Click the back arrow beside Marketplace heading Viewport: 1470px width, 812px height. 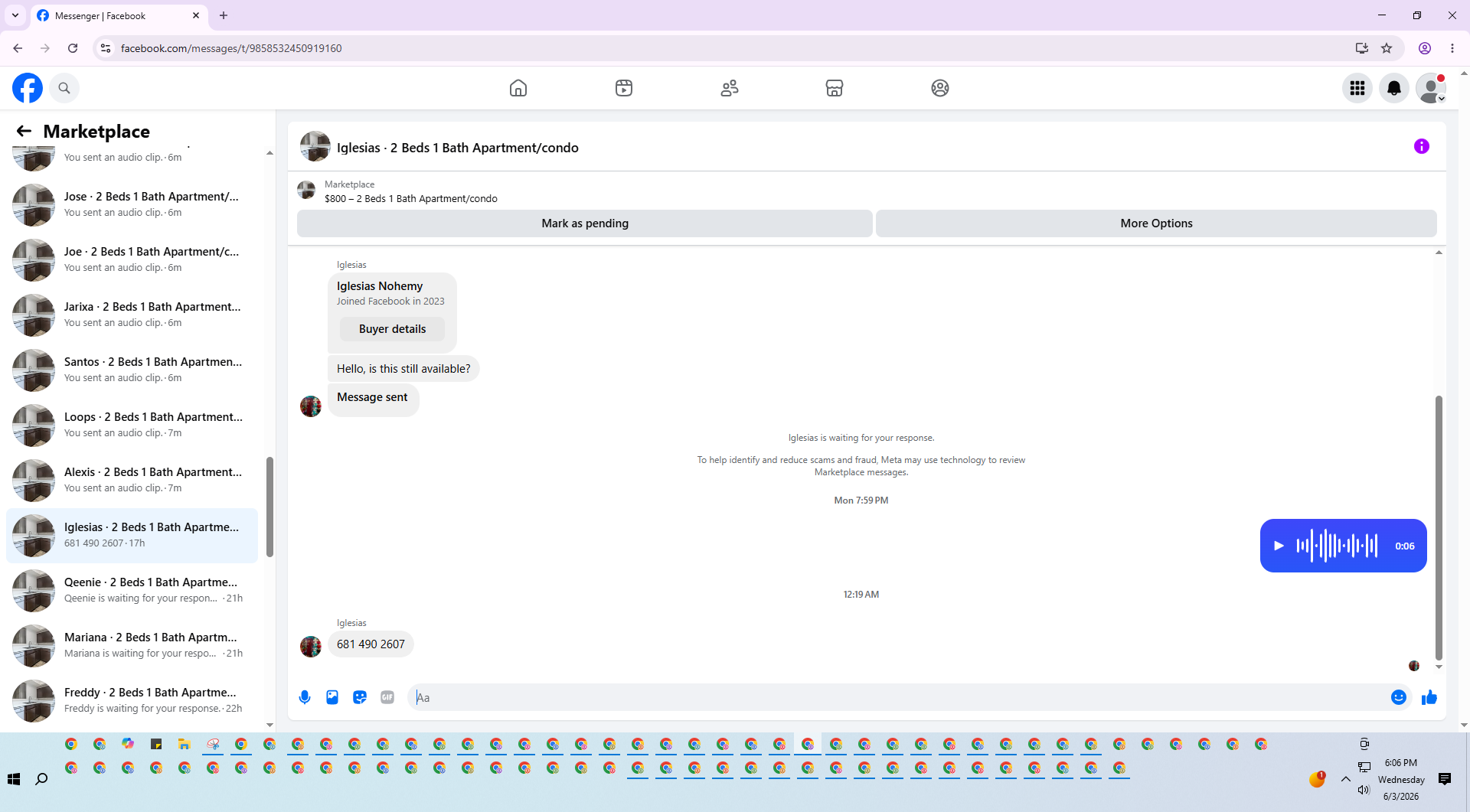[x=24, y=131]
